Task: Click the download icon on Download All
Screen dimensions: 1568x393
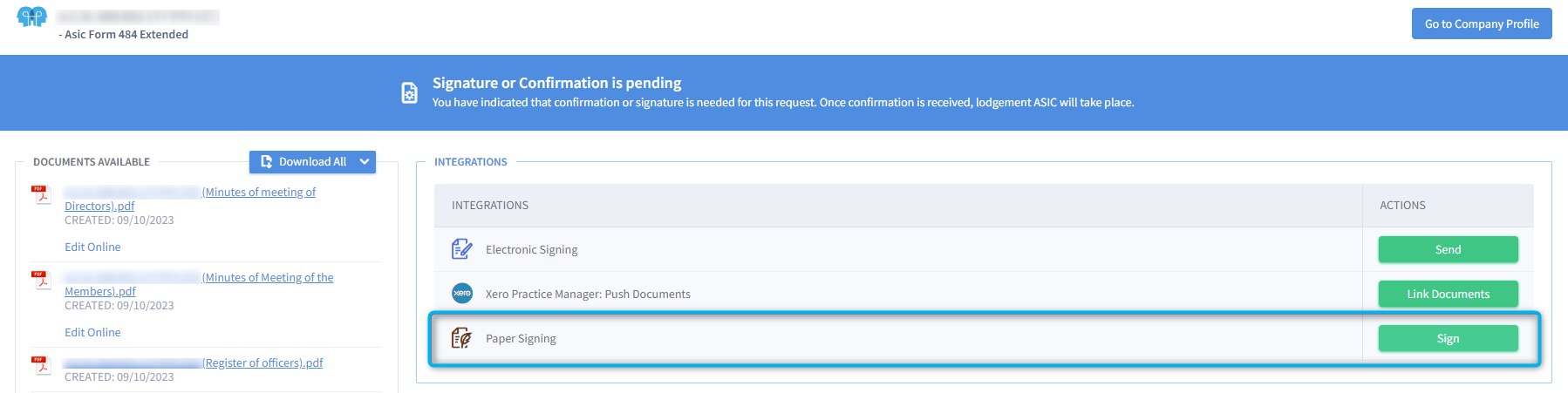Action: pos(267,162)
